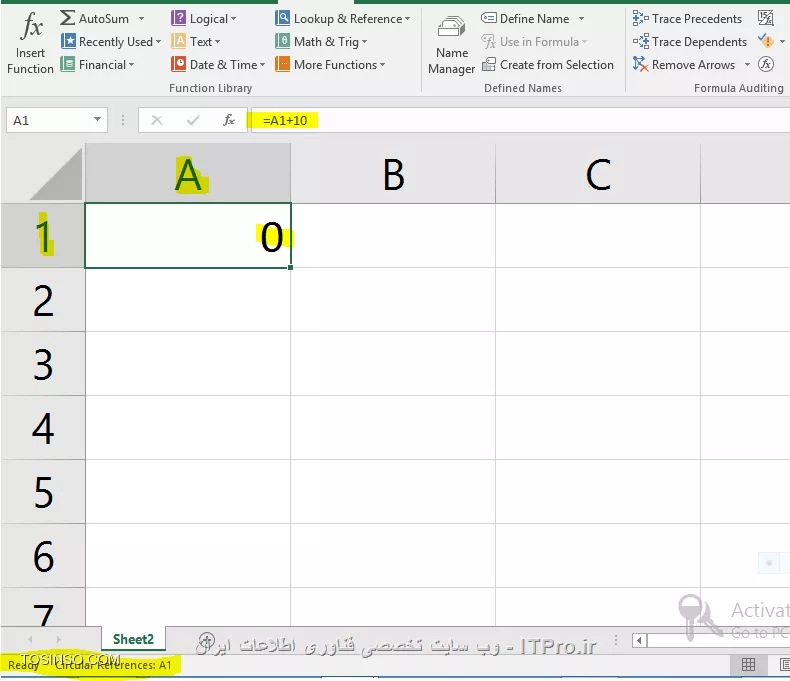Expand the Error Checking dropdown arrow
The height and width of the screenshot is (681, 790).
coord(782,42)
